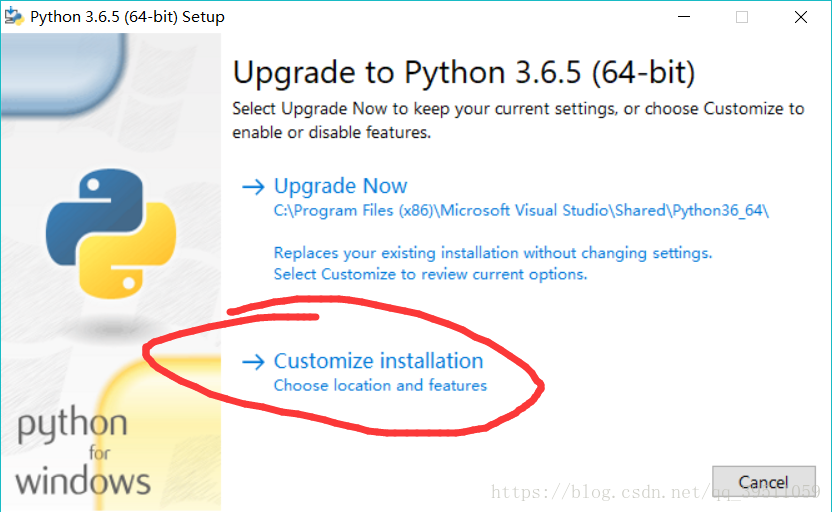Click the Python36_64 install path text
Viewport: 832px width, 512px height.
click(521, 211)
